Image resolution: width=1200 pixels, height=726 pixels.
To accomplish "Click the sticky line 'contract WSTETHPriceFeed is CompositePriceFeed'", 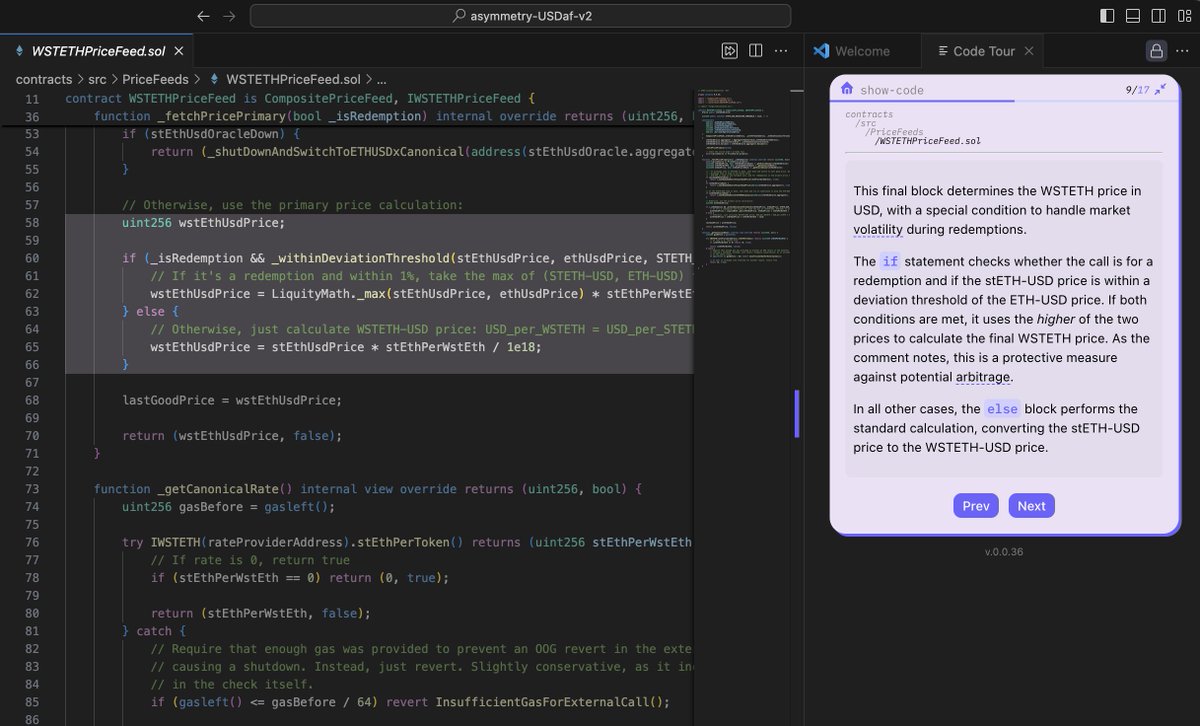I will click(301, 98).
